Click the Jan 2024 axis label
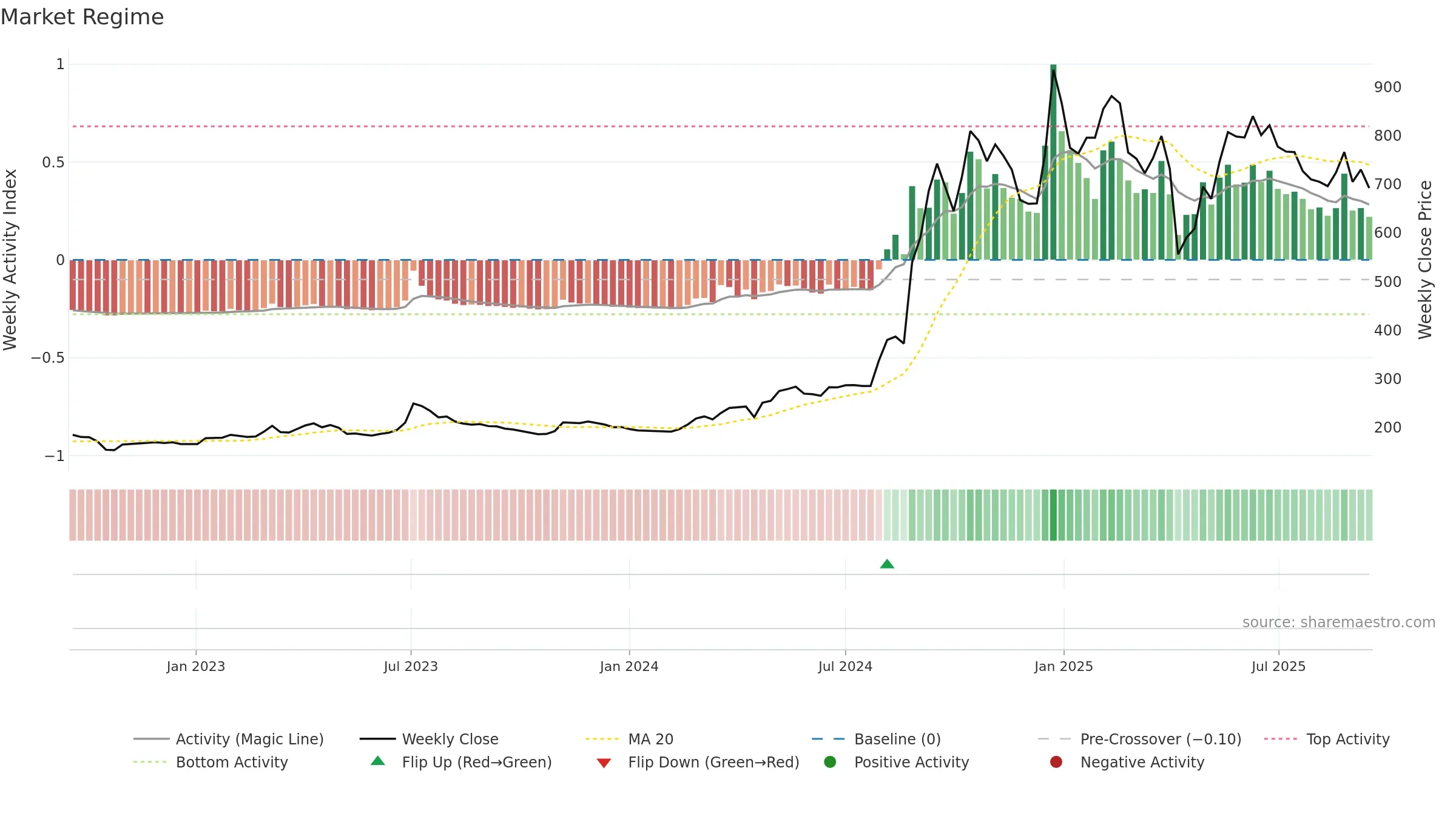This screenshot has height=819, width=1456. coord(629,666)
